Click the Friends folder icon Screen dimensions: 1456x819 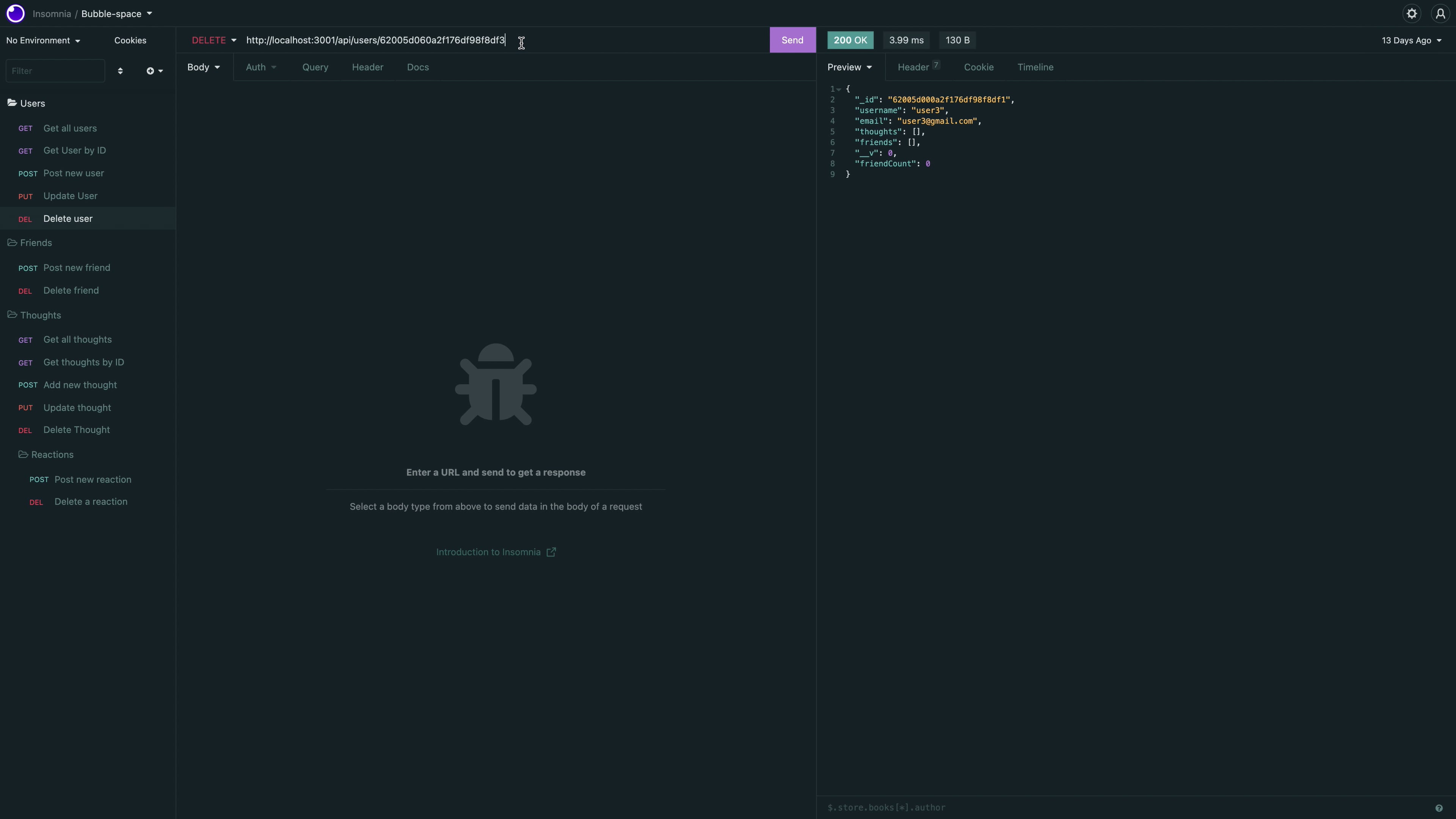click(x=12, y=243)
